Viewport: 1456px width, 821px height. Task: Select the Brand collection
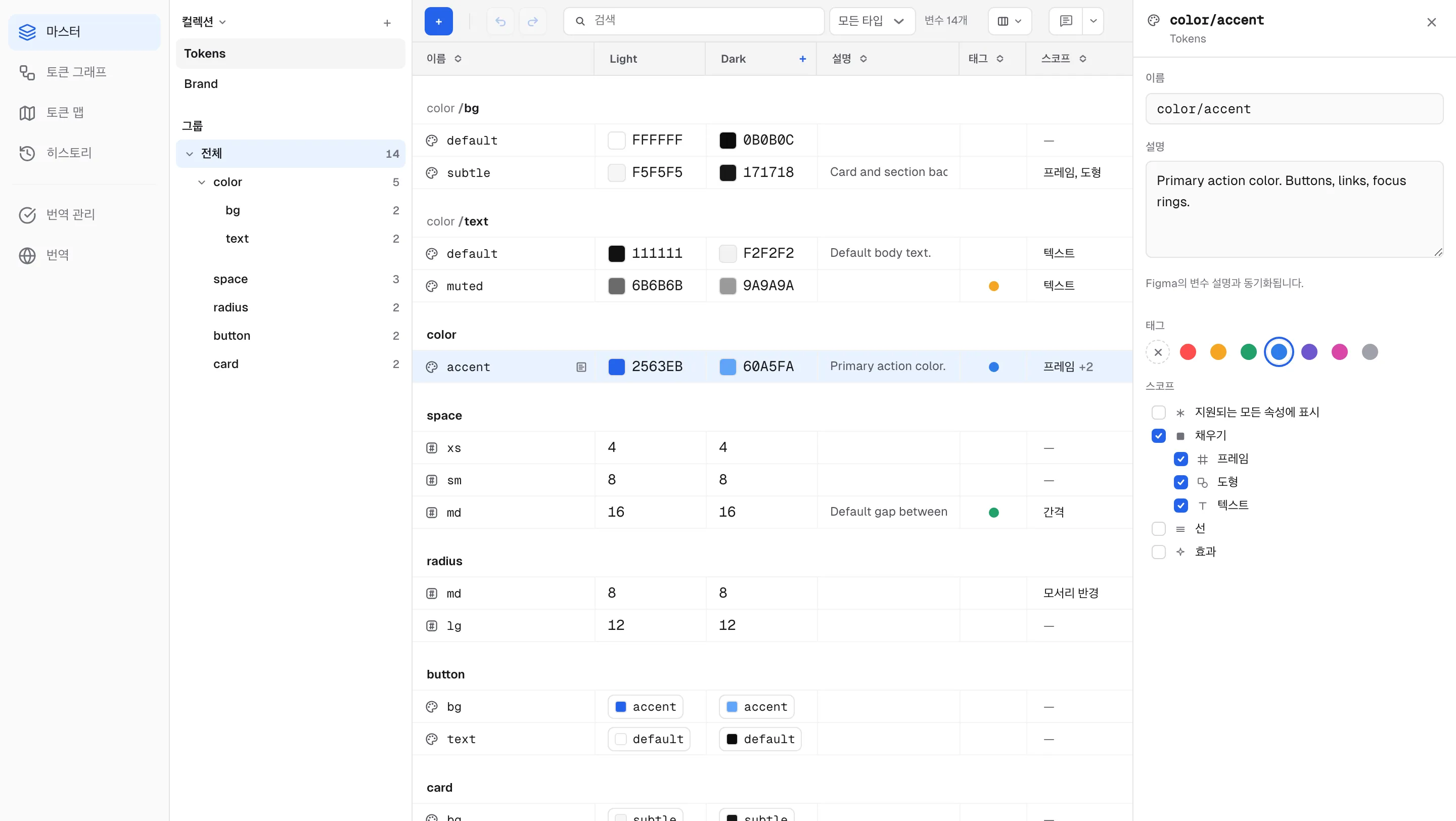(291, 83)
